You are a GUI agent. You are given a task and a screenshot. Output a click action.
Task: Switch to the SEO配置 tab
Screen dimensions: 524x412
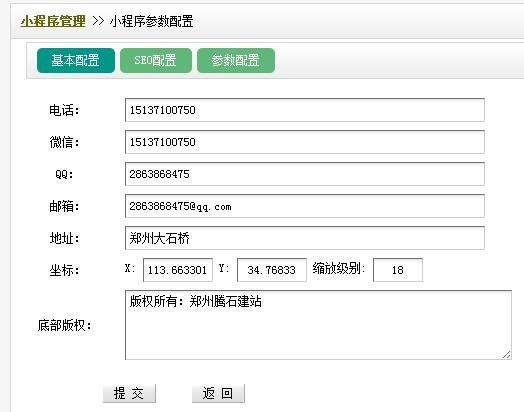156,60
